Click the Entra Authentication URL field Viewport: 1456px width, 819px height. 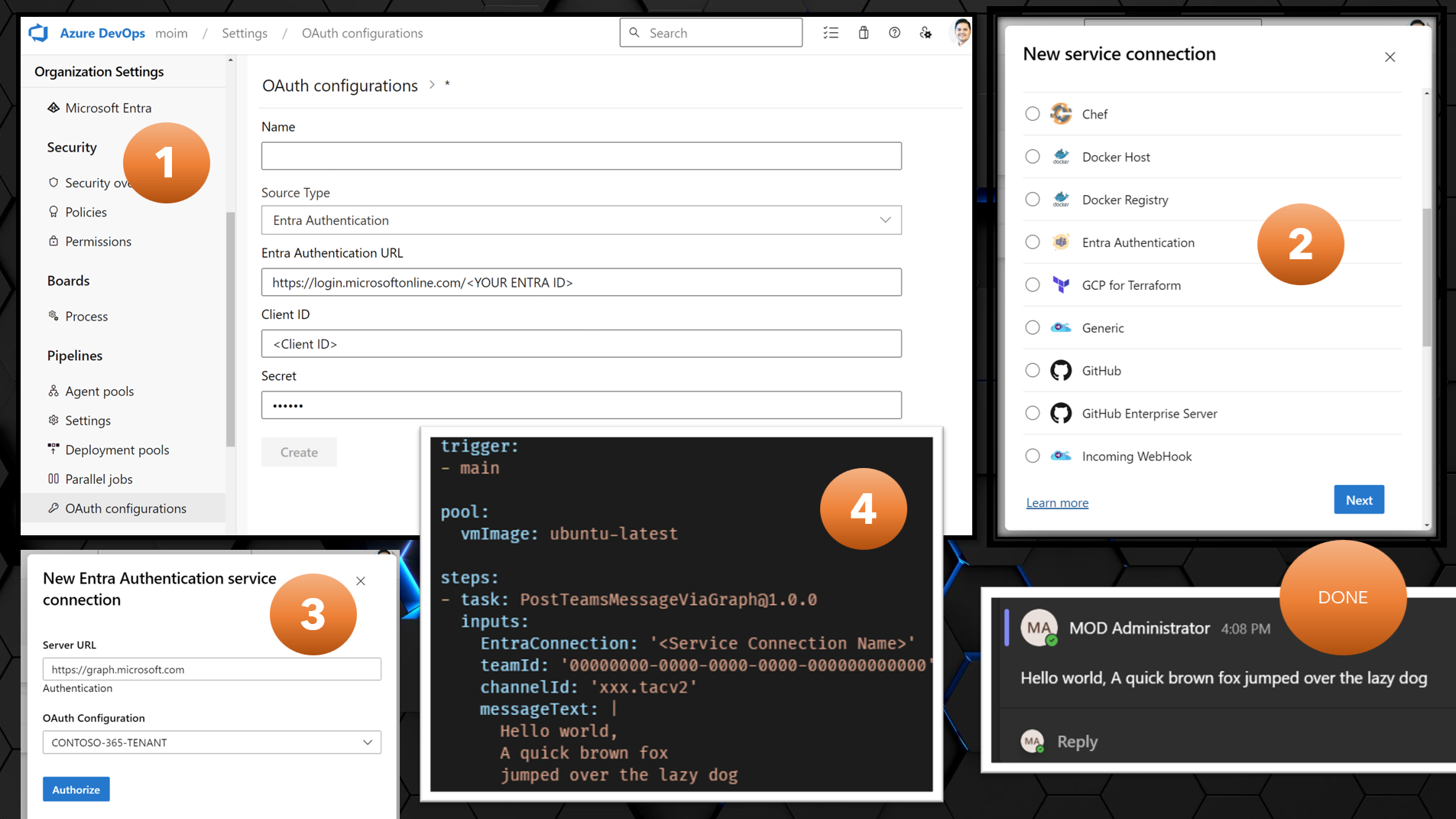[582, 282]
